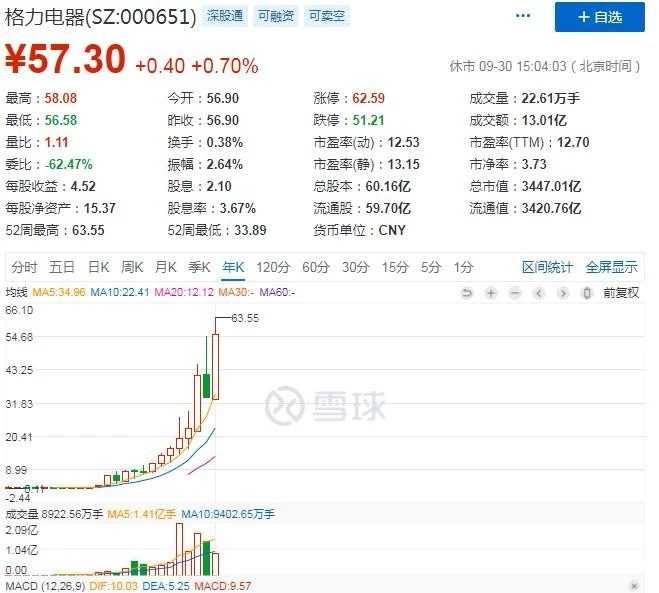
Task: Click the MA60:- moving average label
Action: (277, 292)
